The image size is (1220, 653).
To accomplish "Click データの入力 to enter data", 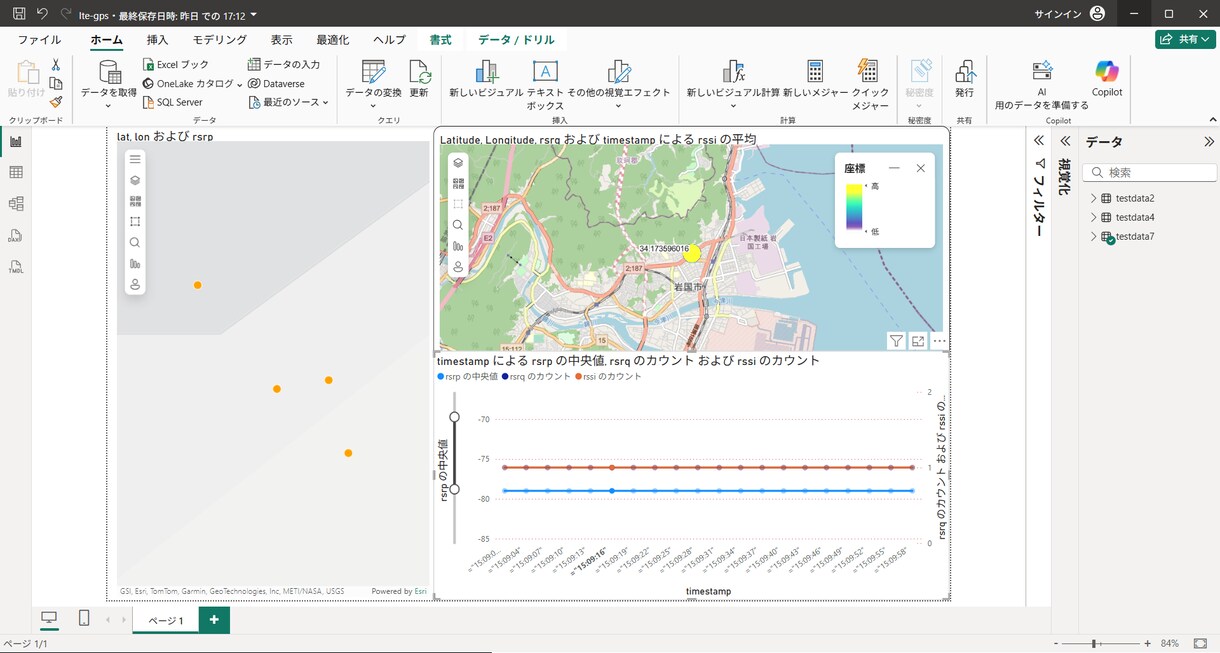I will (284, 65).
